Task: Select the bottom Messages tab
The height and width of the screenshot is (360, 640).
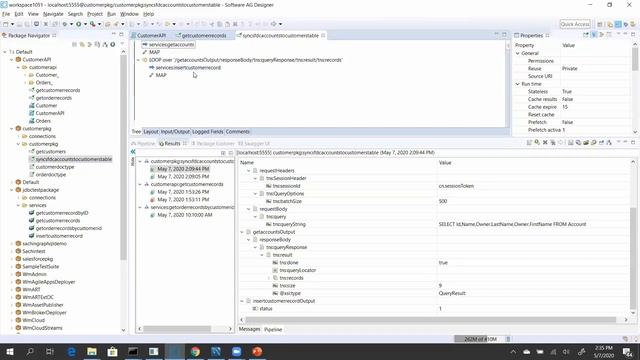Action: [x=249, y=329]
